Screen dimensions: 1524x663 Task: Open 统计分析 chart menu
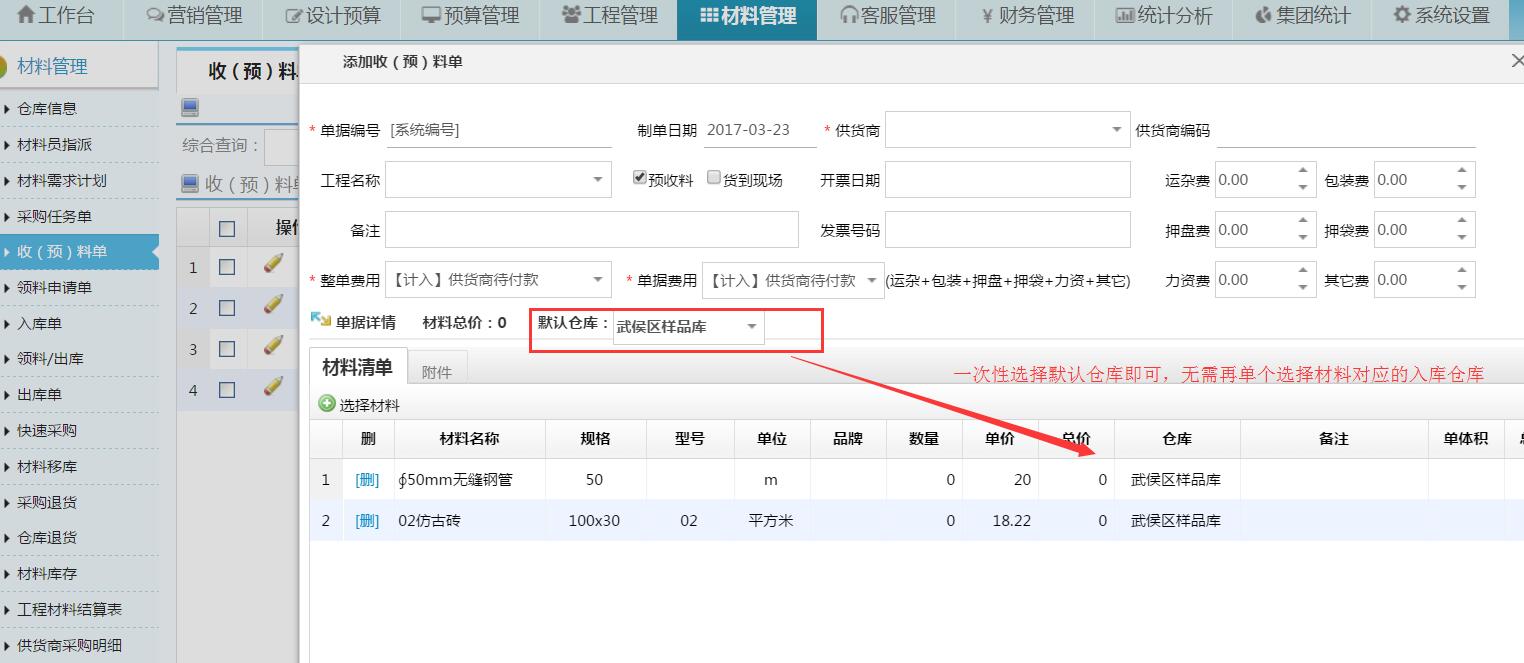coord(1163,16)
